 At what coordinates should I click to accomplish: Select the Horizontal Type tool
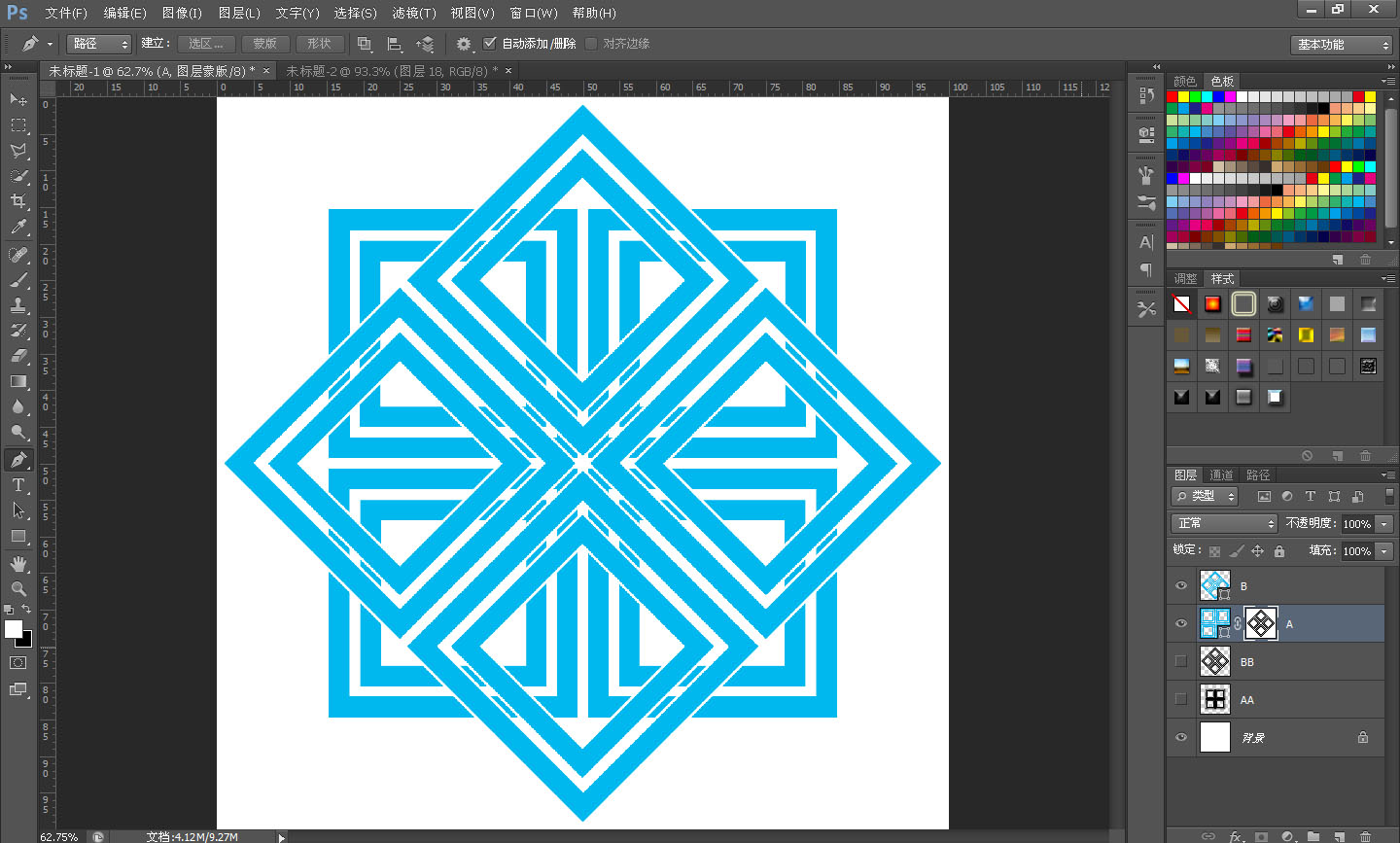coord(18,485)
